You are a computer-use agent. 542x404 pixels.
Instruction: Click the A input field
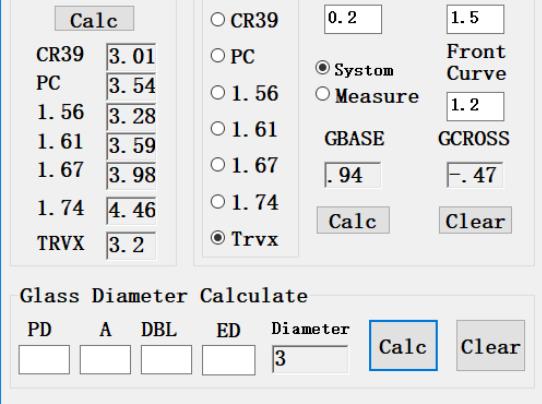(x=105, y=360)
